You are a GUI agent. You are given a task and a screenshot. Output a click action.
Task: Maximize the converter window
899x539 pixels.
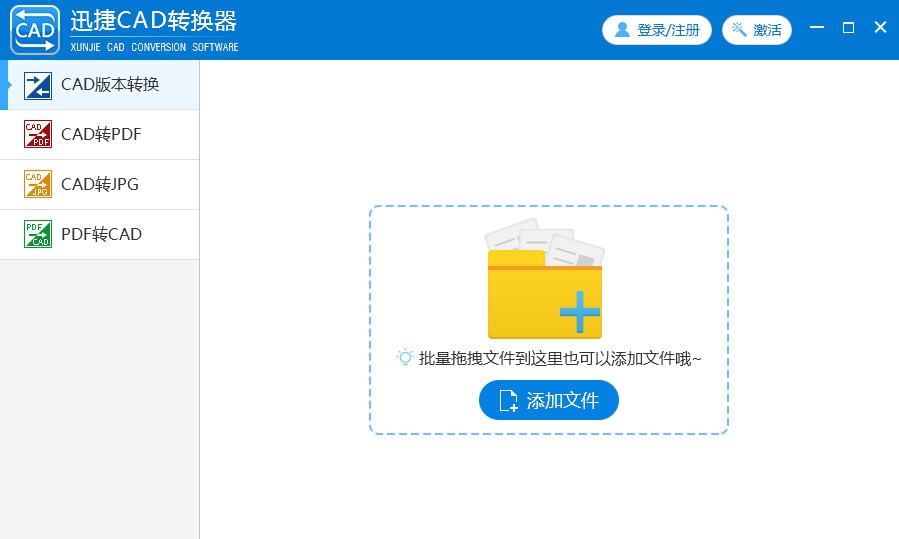[x=849, y=27]
